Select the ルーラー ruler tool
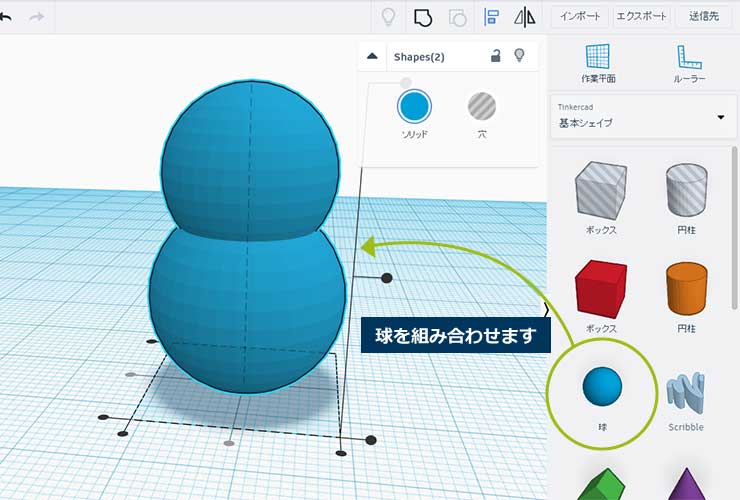This screenshot has height=500, width=740. click(690, 62)
